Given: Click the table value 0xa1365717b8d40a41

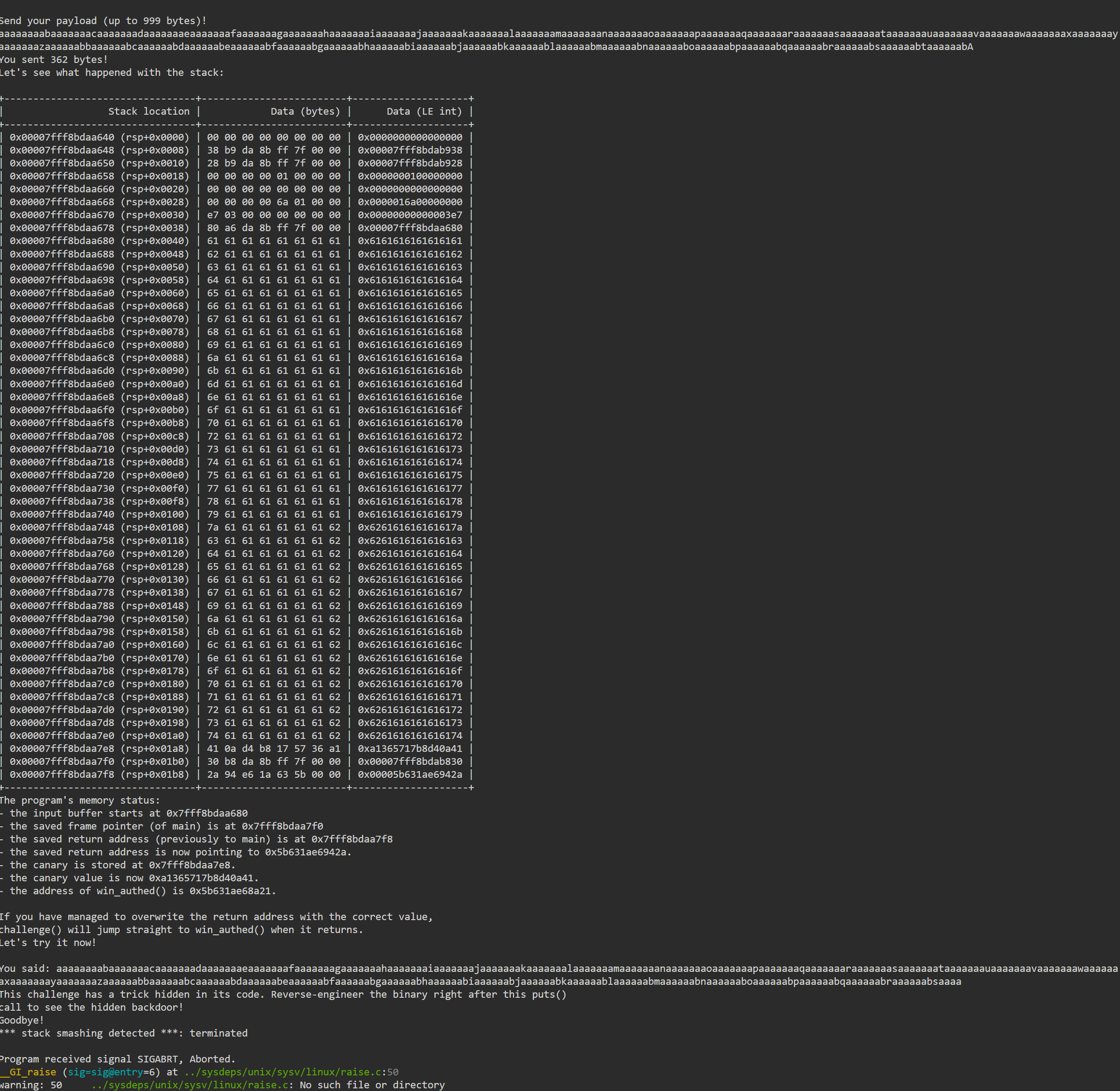Looking at the screenshot, I should [410, 749].
